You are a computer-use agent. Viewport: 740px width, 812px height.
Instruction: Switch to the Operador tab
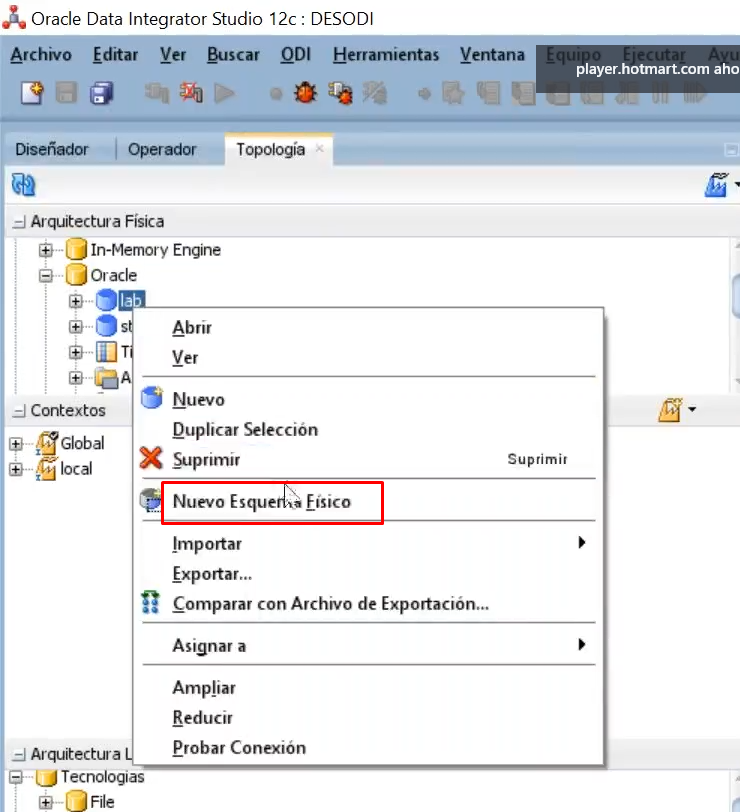pyautogui.click(x=162, y=150)
